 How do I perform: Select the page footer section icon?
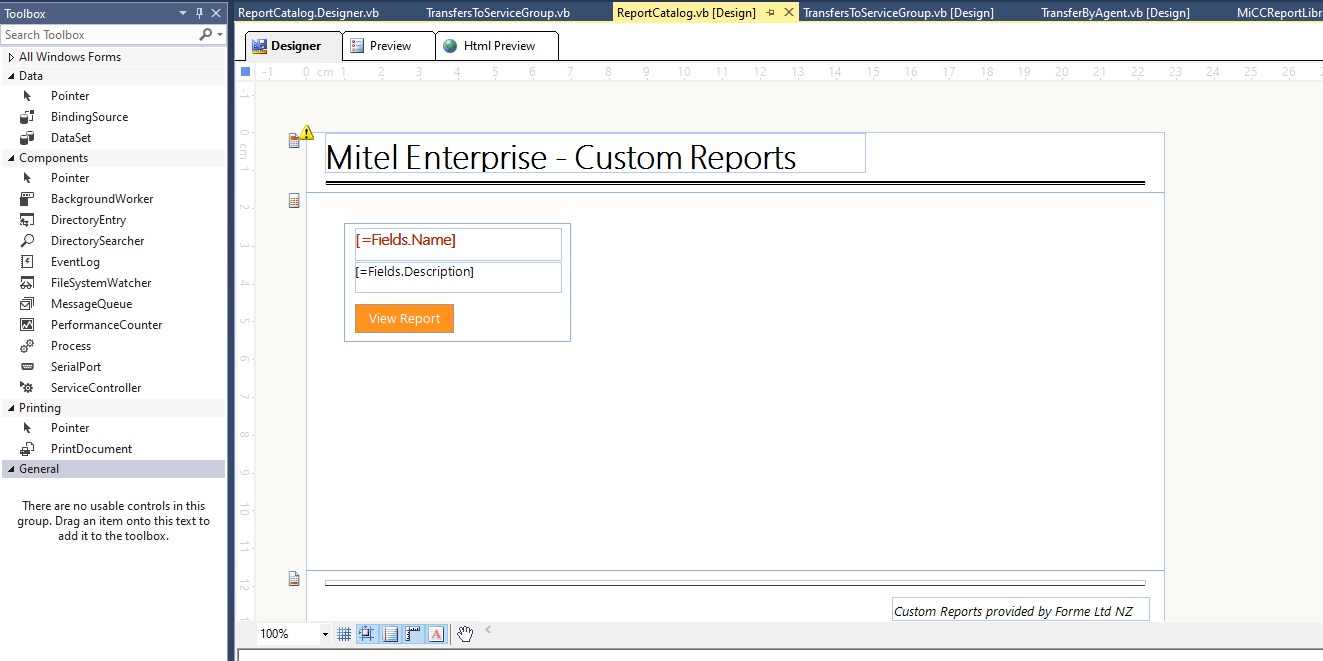point(294,579)
